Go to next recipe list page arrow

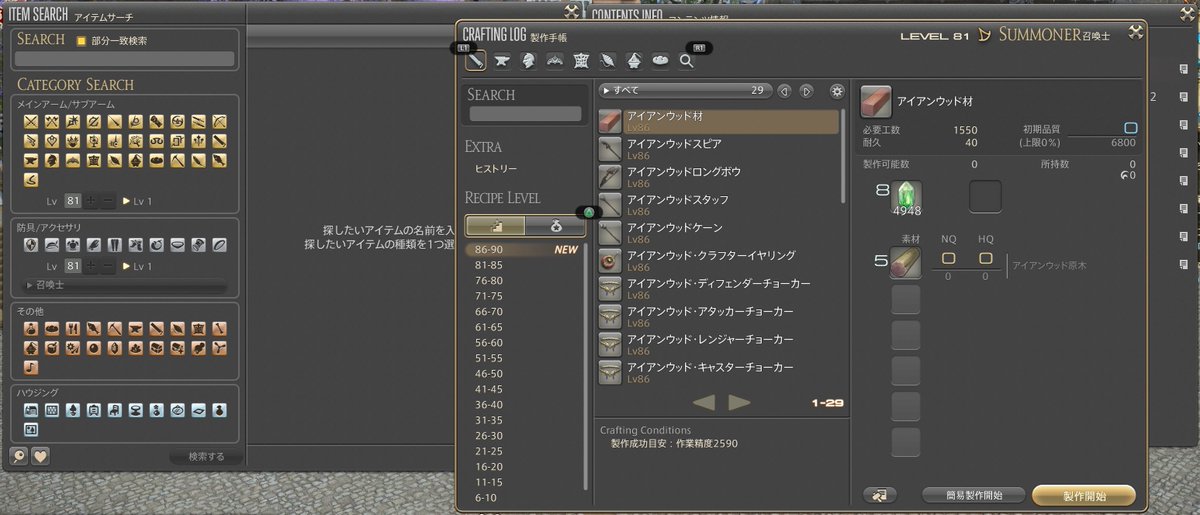coord(739,402)
